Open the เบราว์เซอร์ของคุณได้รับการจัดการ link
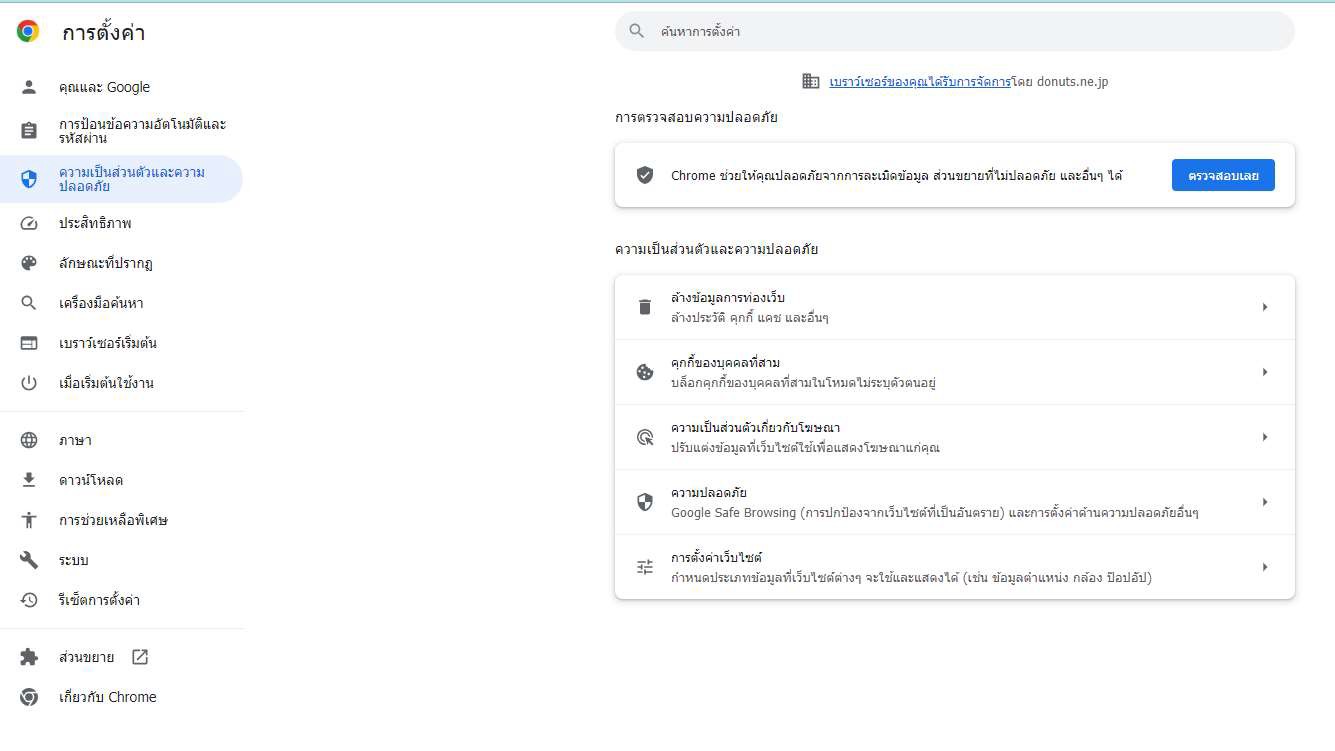Image resolution: width=1335 pixels, height=751 pixels. [x=919, y=82]
